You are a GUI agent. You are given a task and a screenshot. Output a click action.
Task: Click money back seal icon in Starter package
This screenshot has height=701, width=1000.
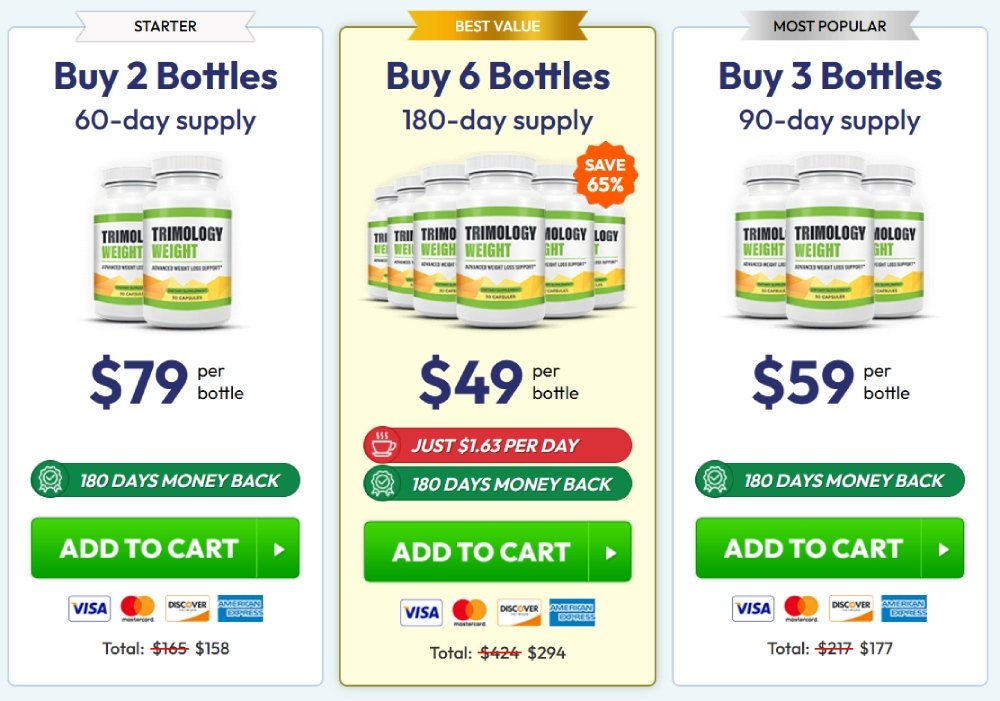tap(51, 481)
